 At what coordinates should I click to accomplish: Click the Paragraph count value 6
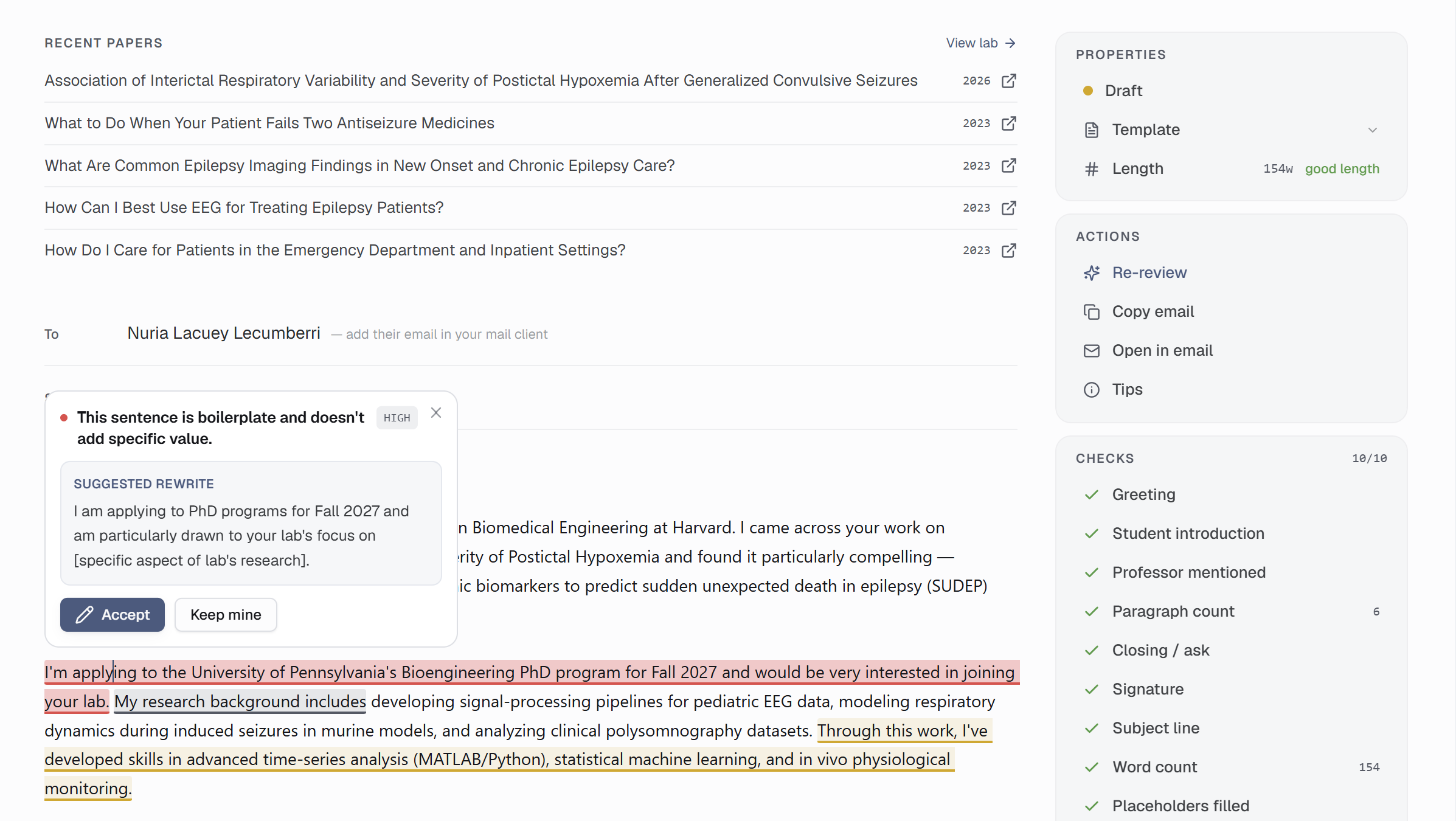[1376, 612]
